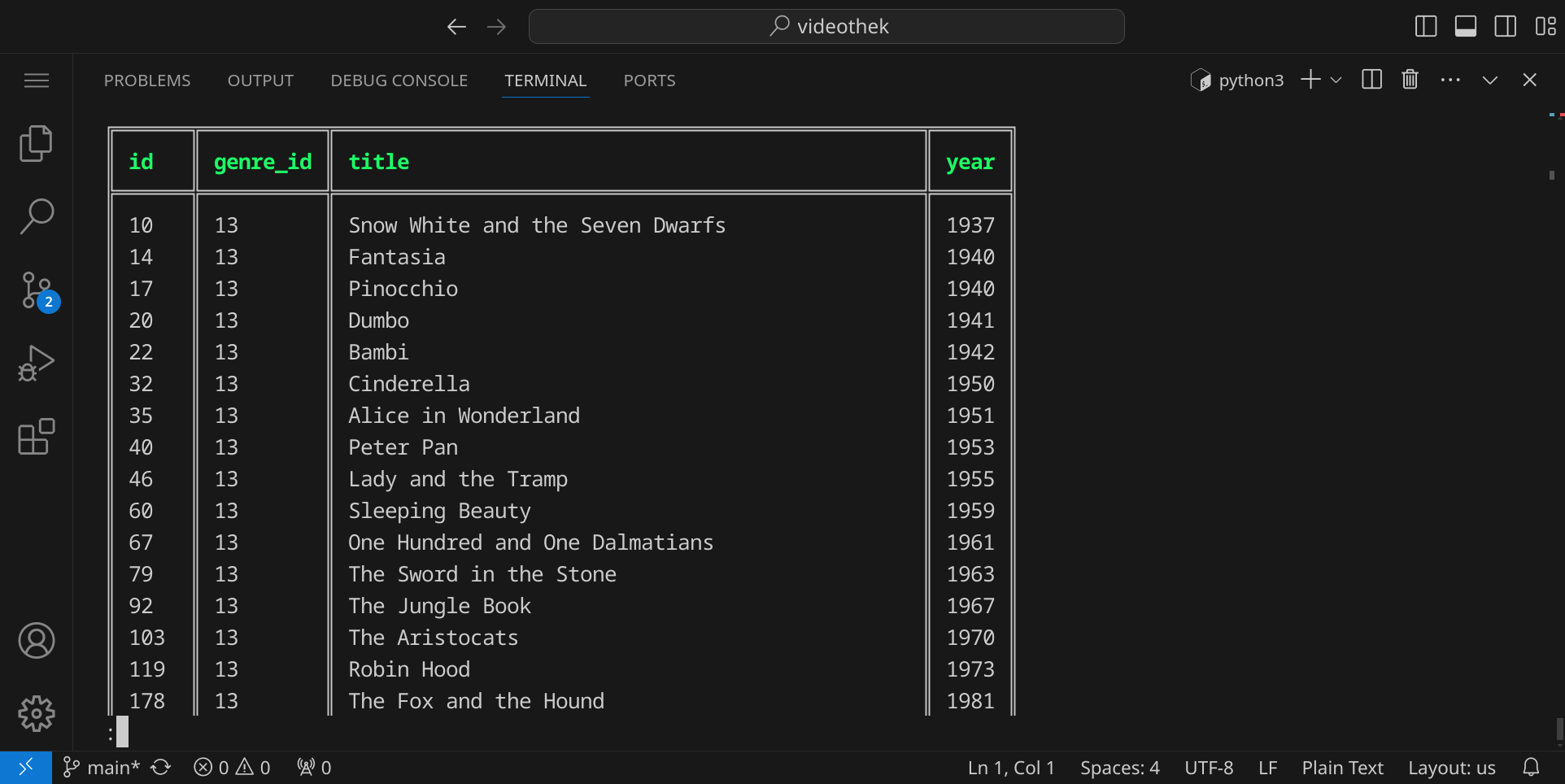Image resolution: width=1565 pixels, height=784 pixels.
Task: Toggle the primary side bar layout button
Action: click(1426, 27)
